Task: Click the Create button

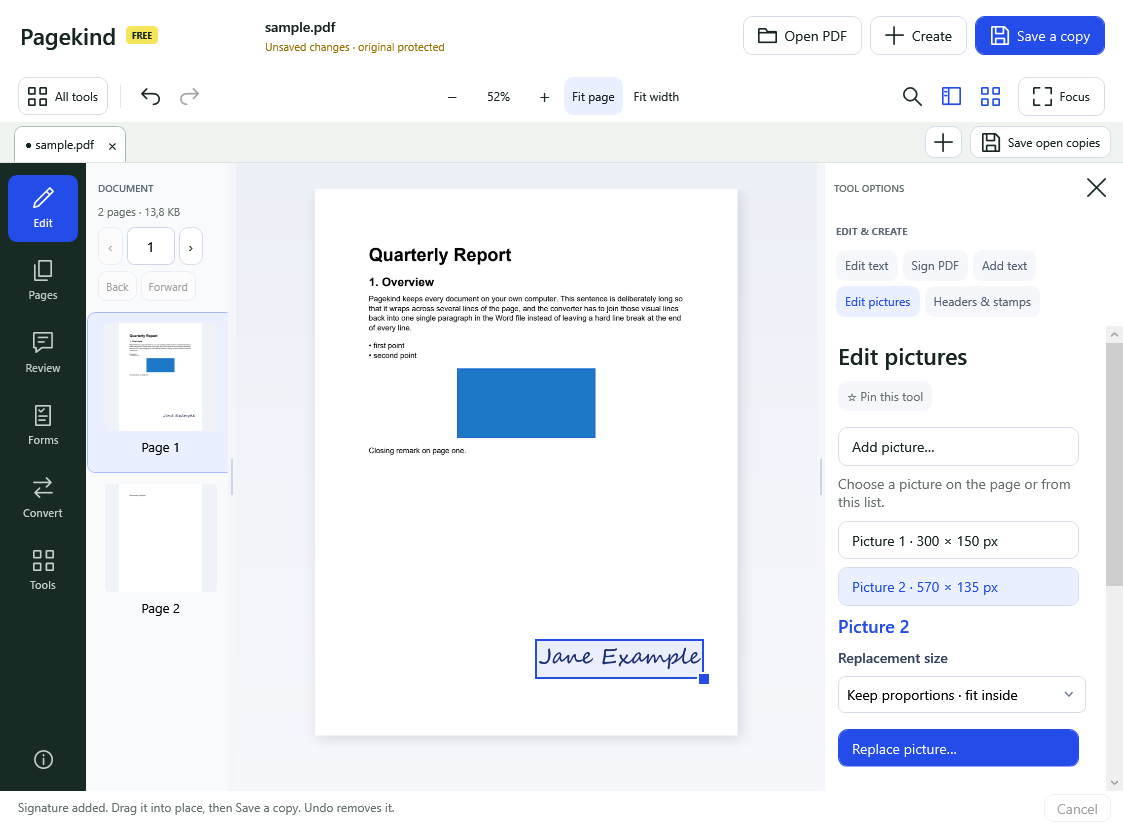Action: click(x=918, y=36)
